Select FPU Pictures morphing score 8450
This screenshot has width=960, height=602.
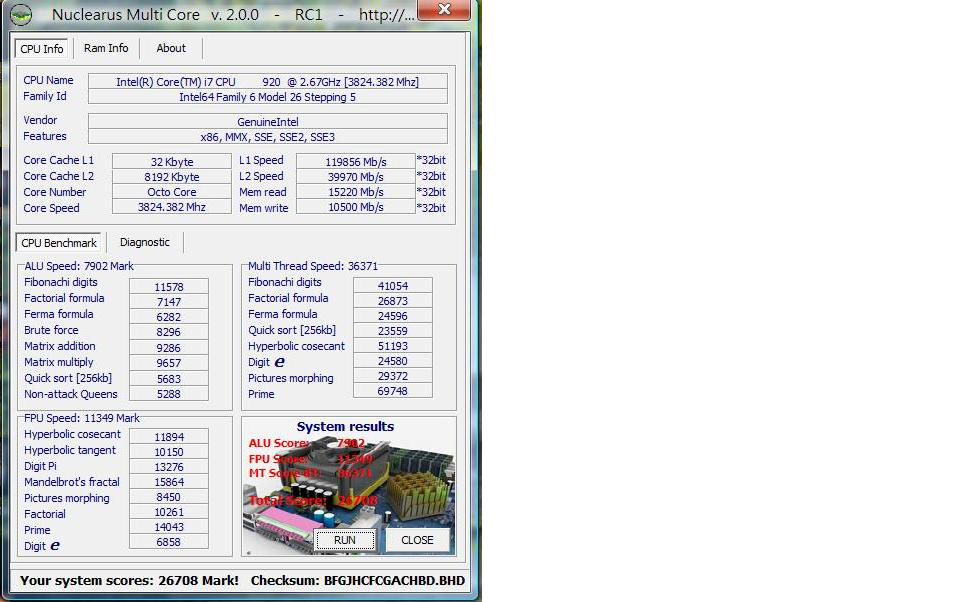(169, 497)
